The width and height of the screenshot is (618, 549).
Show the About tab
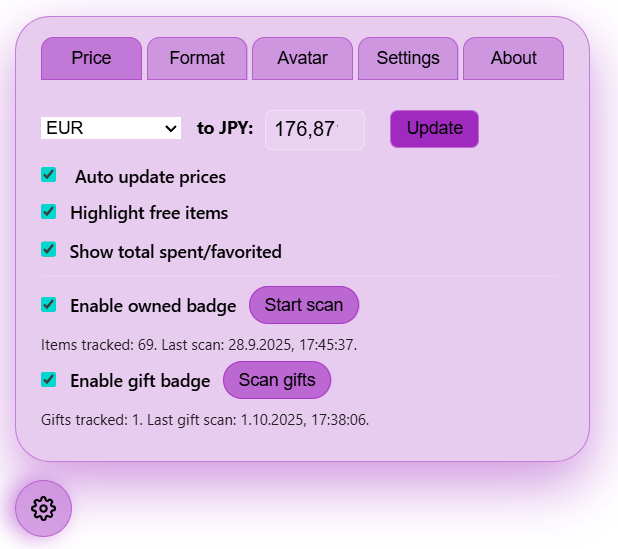(x=514, y=58)
